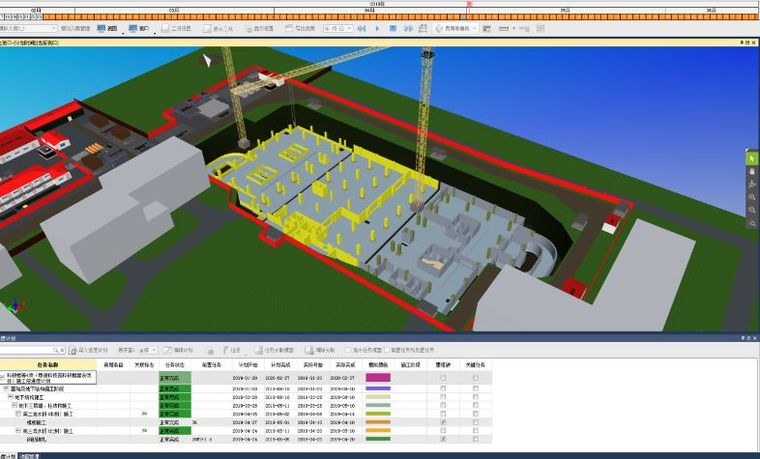Viewport: 760px width, 459px height.
Task: Uncheck 里程碑 checkbox in dark green swatch row
Action: tap(443, 439)
